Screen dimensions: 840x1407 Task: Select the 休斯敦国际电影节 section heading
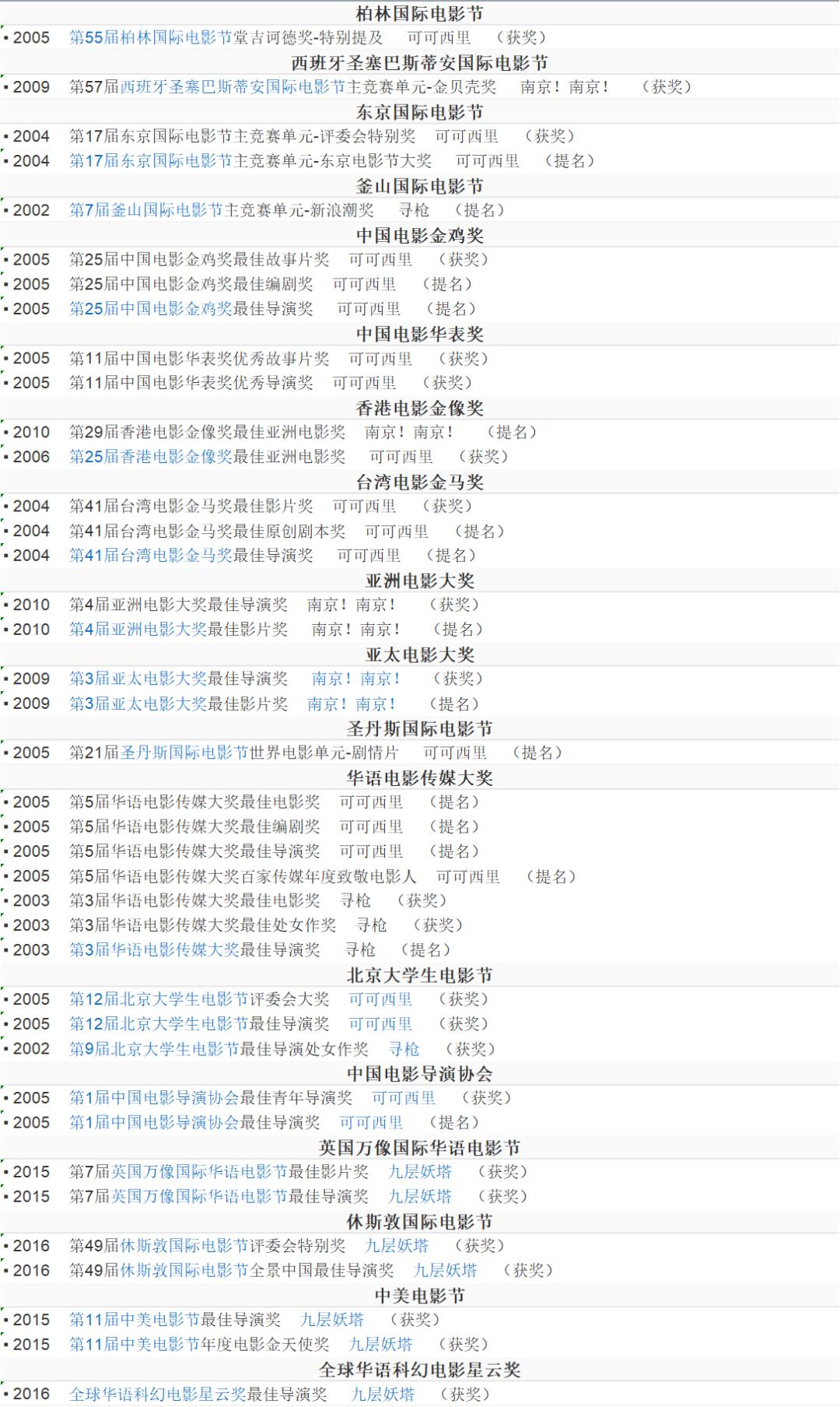[420, 1222]
